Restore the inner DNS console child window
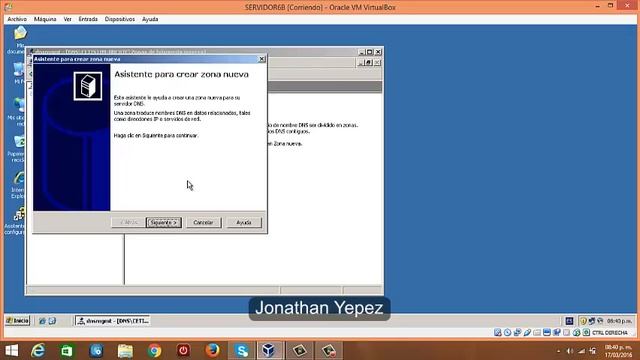Screen dimensions: 640x360 (x=369, y=62)
